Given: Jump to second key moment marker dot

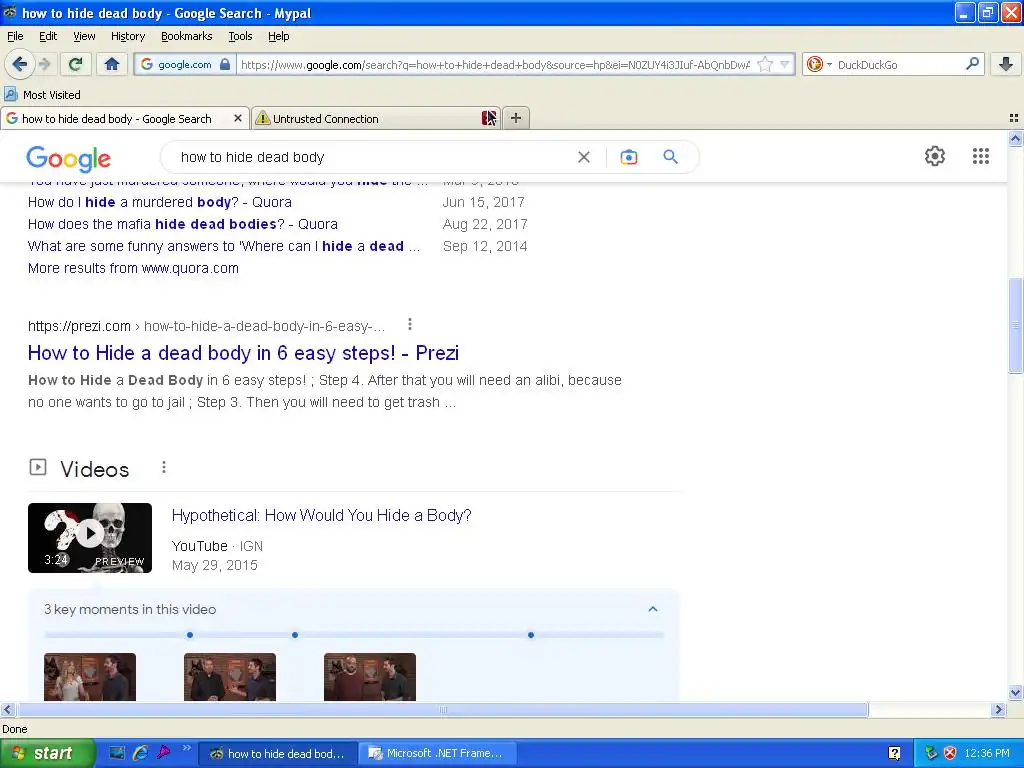Looking at the screenshot, I should pos(295,635).
